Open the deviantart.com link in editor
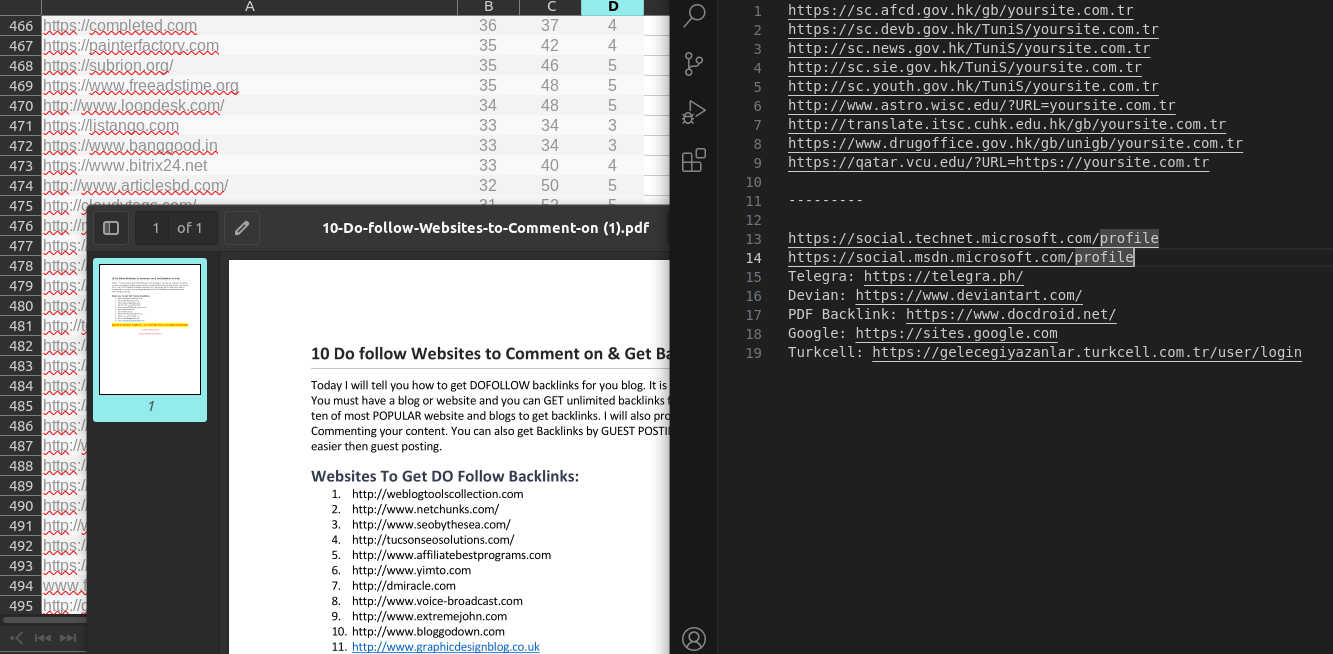 coord(969,296)
